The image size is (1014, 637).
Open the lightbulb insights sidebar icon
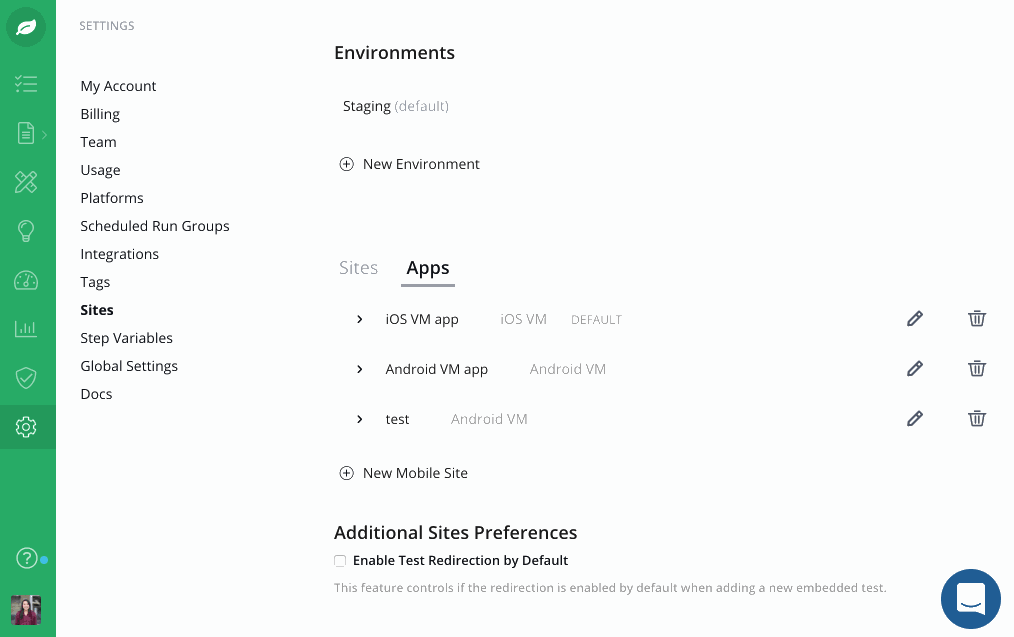[26, 231]
